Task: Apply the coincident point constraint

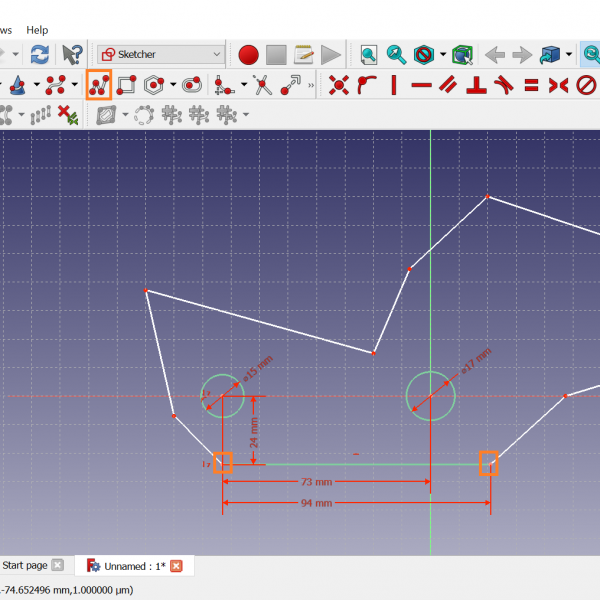Action: pos(339,85)
